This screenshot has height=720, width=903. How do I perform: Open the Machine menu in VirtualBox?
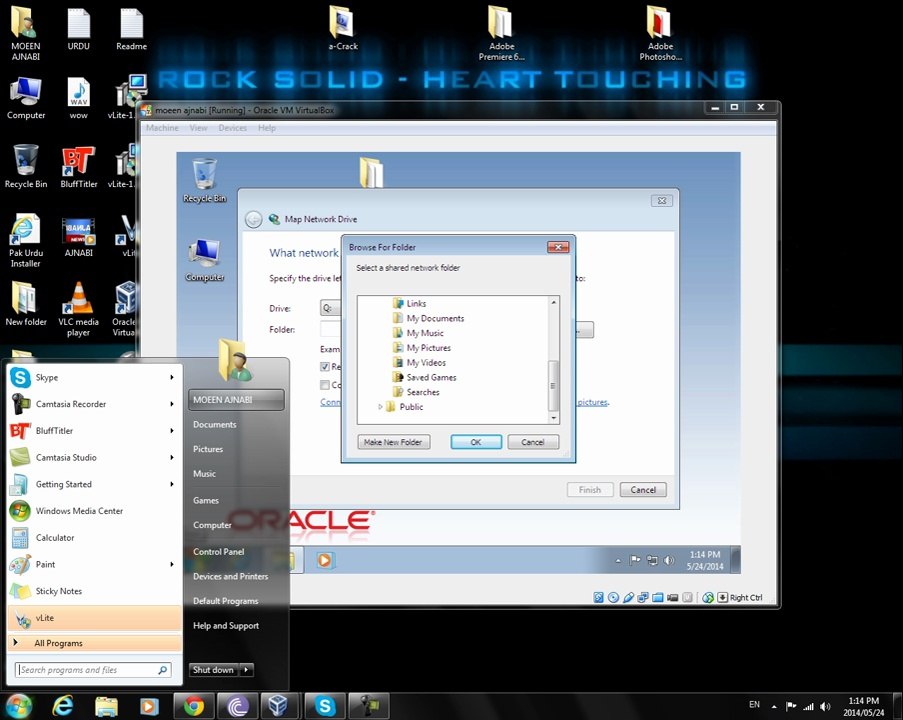click(x=162, y=128)
